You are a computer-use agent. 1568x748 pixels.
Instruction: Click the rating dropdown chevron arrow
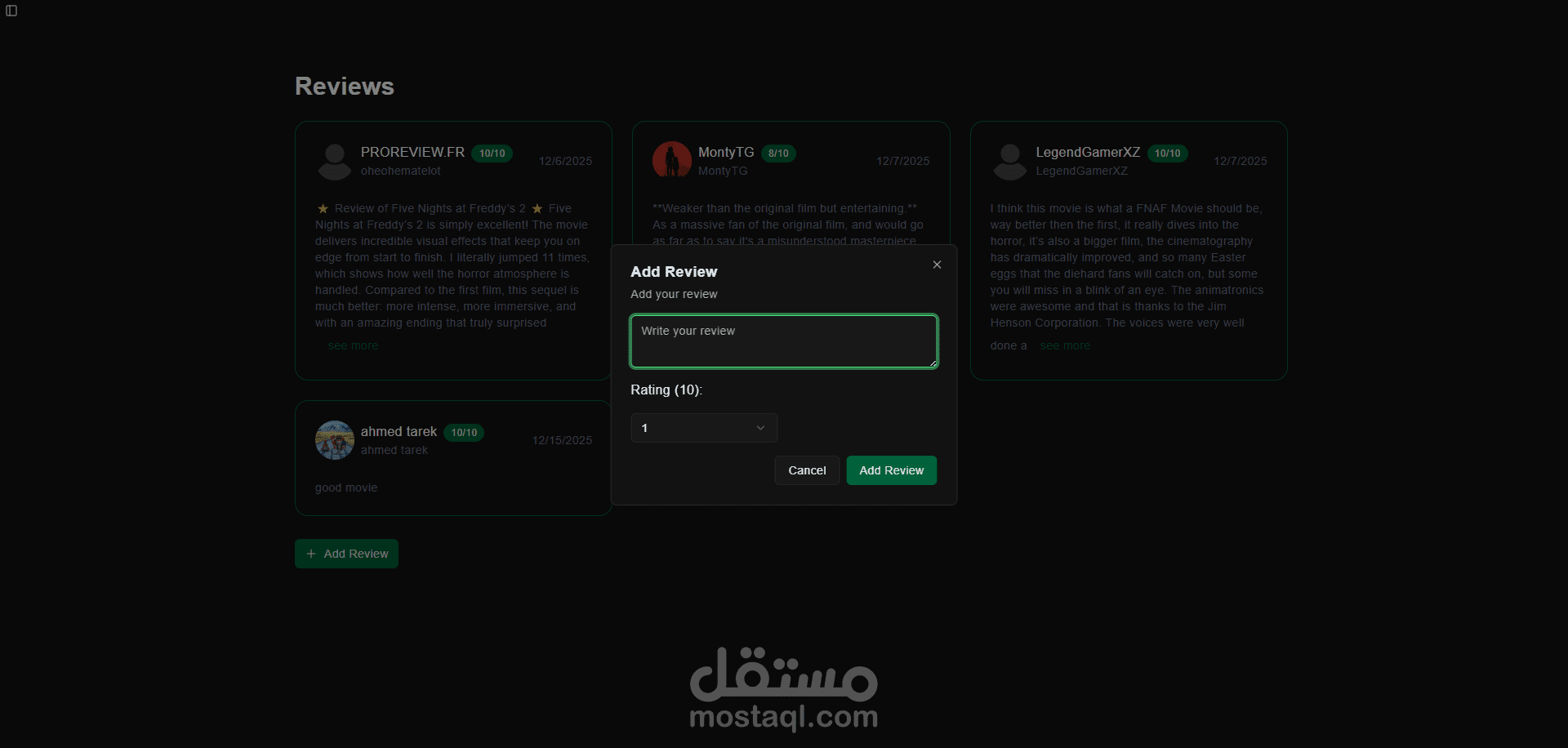760,428
